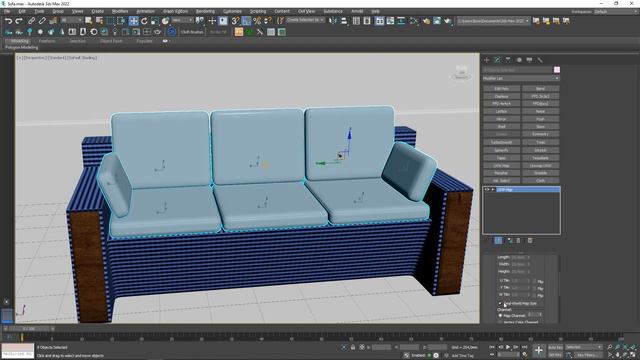Open the Create Selection Set dropdown

[x=305, y=20]
